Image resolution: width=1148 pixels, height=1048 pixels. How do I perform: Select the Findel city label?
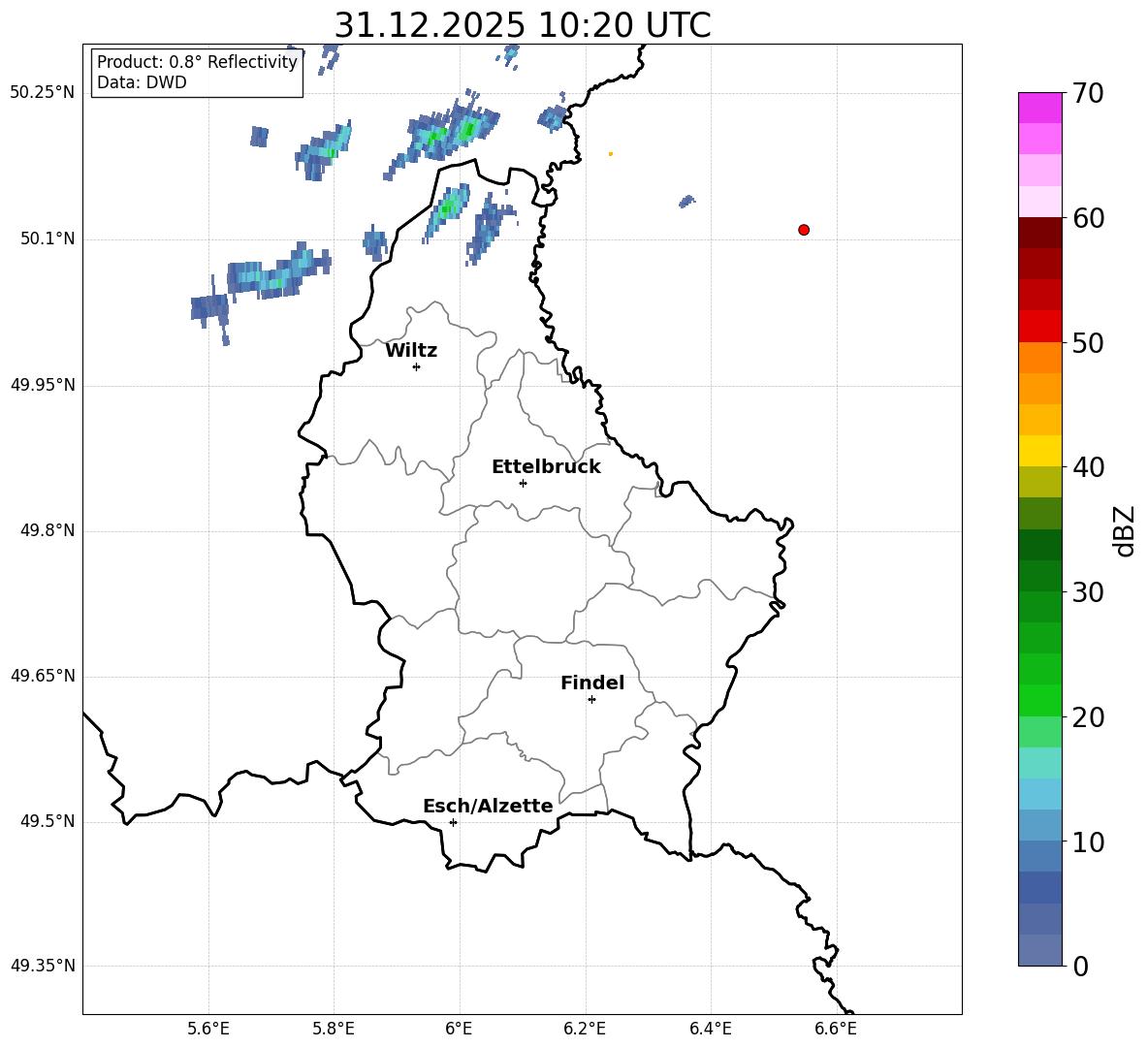[x=592, y=683]
